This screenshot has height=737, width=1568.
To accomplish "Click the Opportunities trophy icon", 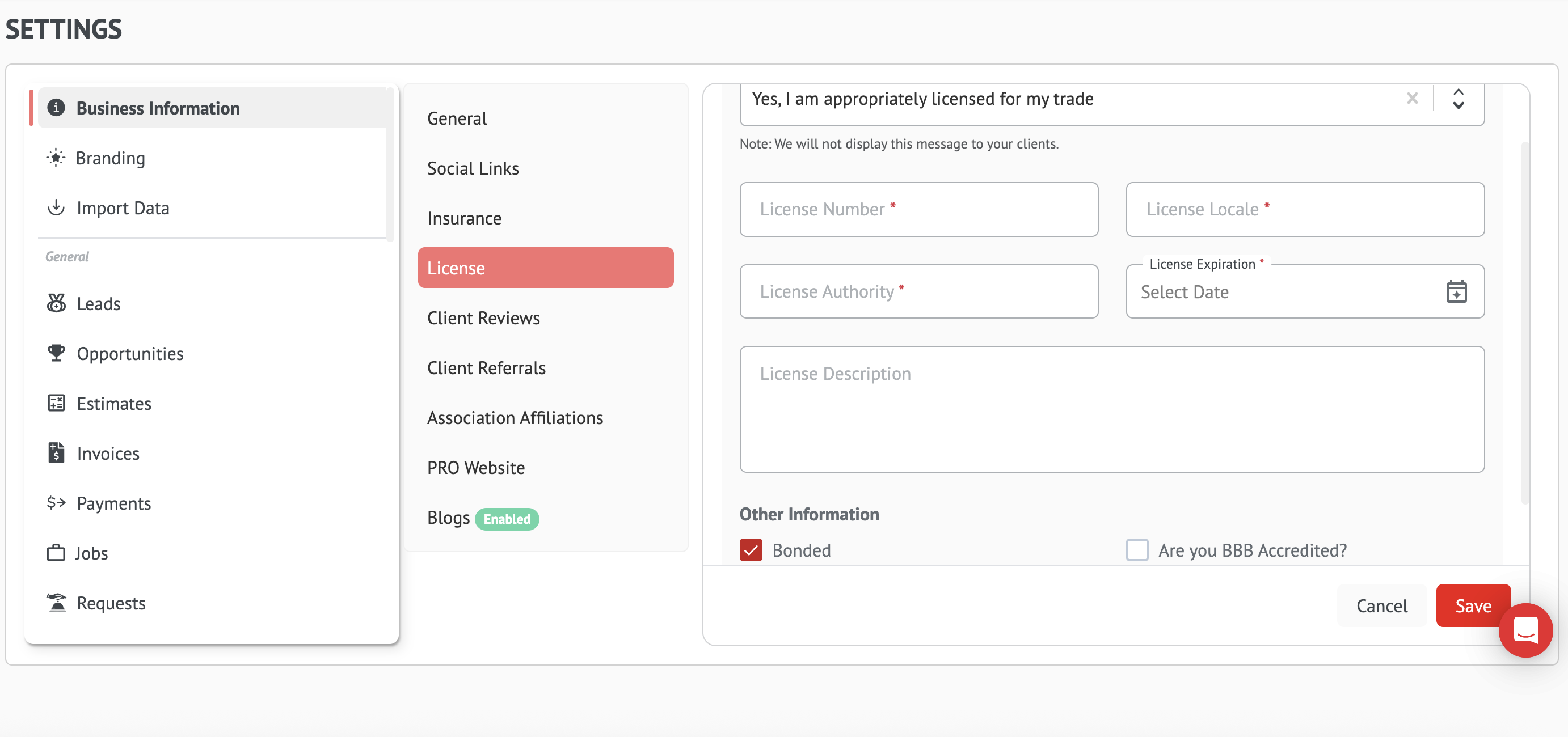I will [x=56, y=353].
